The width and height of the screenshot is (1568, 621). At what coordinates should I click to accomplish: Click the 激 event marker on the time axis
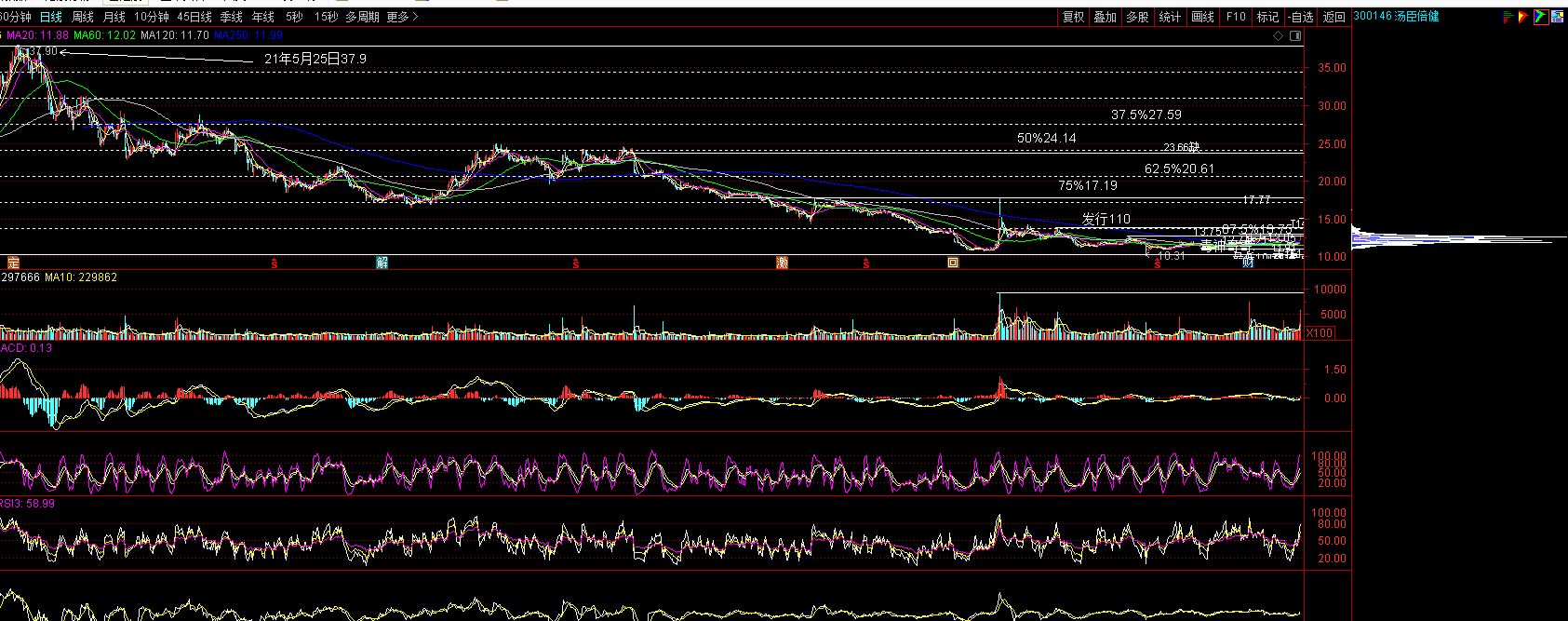pyautogui.click(x=782, y=263)
